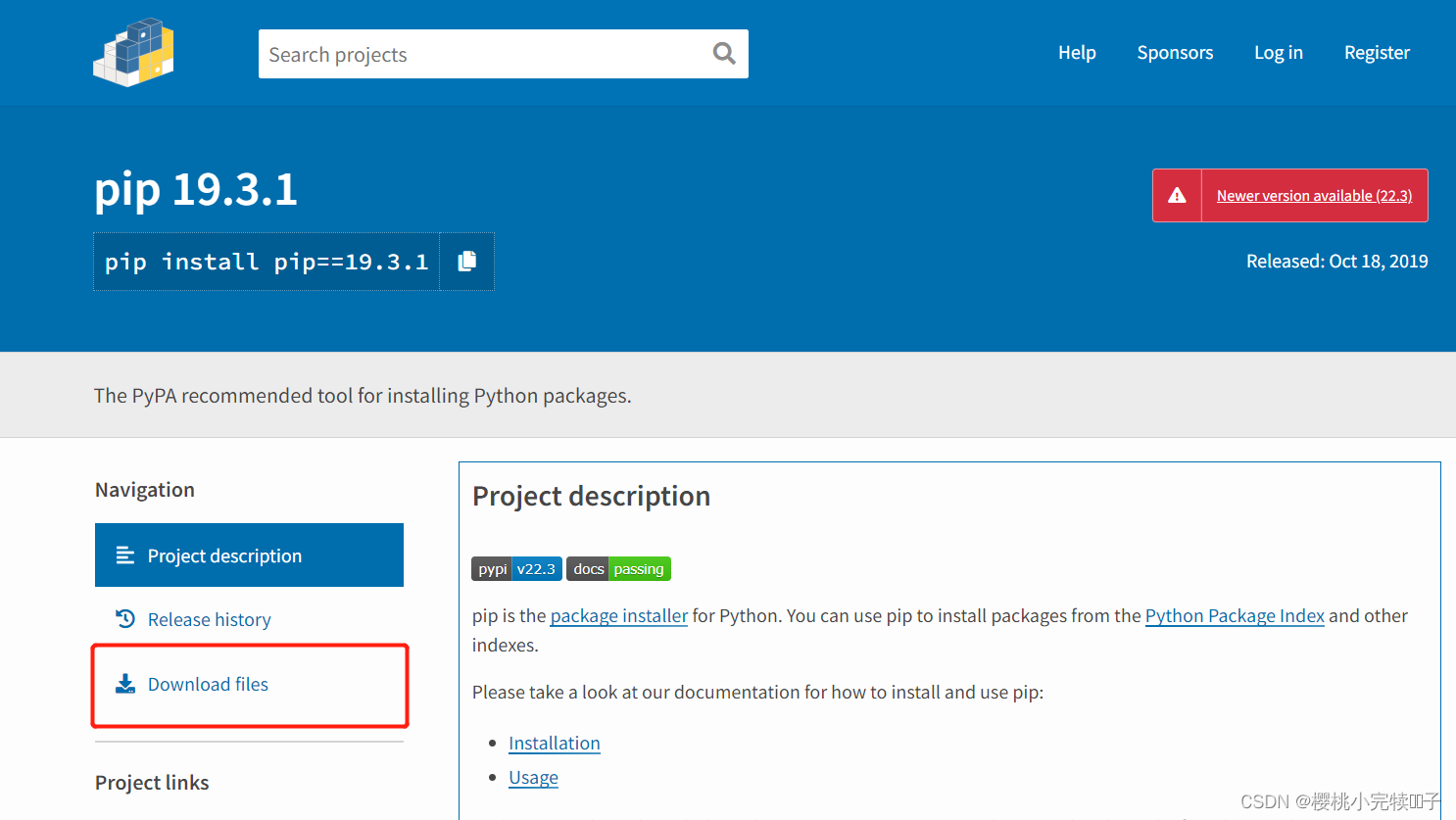1456x820 pixels.
Task: Click the Project links heading
Action: (x=152, y=783)
